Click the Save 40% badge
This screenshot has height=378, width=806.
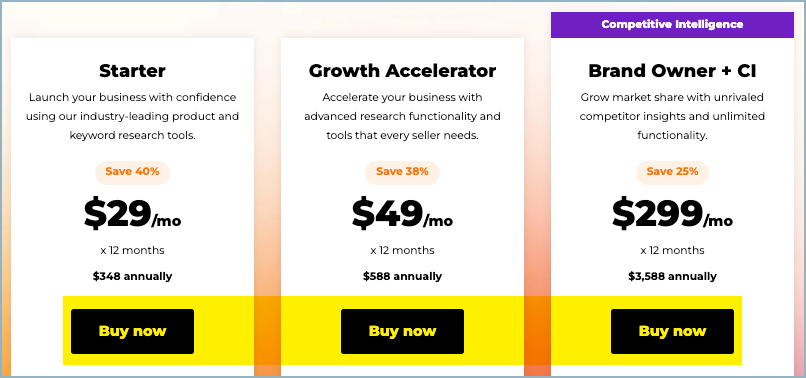tap(132, 172)
